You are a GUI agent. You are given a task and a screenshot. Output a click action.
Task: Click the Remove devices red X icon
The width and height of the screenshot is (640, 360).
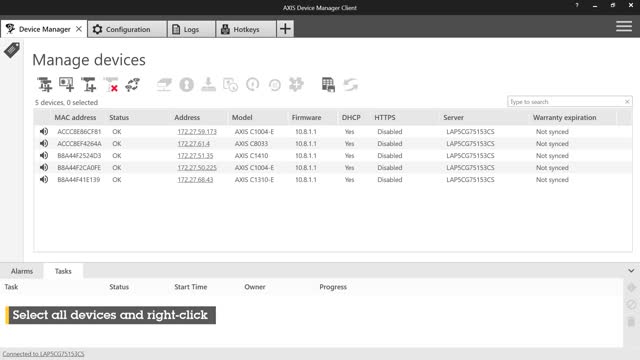[111, 85]
